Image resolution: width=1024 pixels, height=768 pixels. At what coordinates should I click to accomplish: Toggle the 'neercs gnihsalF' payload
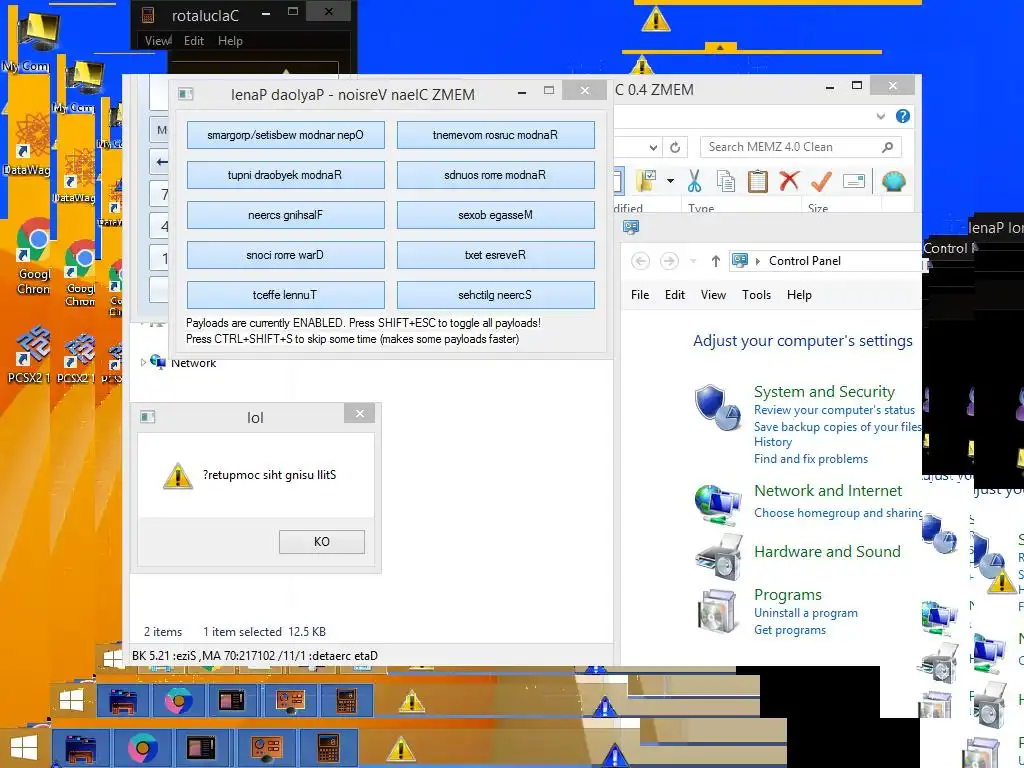285,215
